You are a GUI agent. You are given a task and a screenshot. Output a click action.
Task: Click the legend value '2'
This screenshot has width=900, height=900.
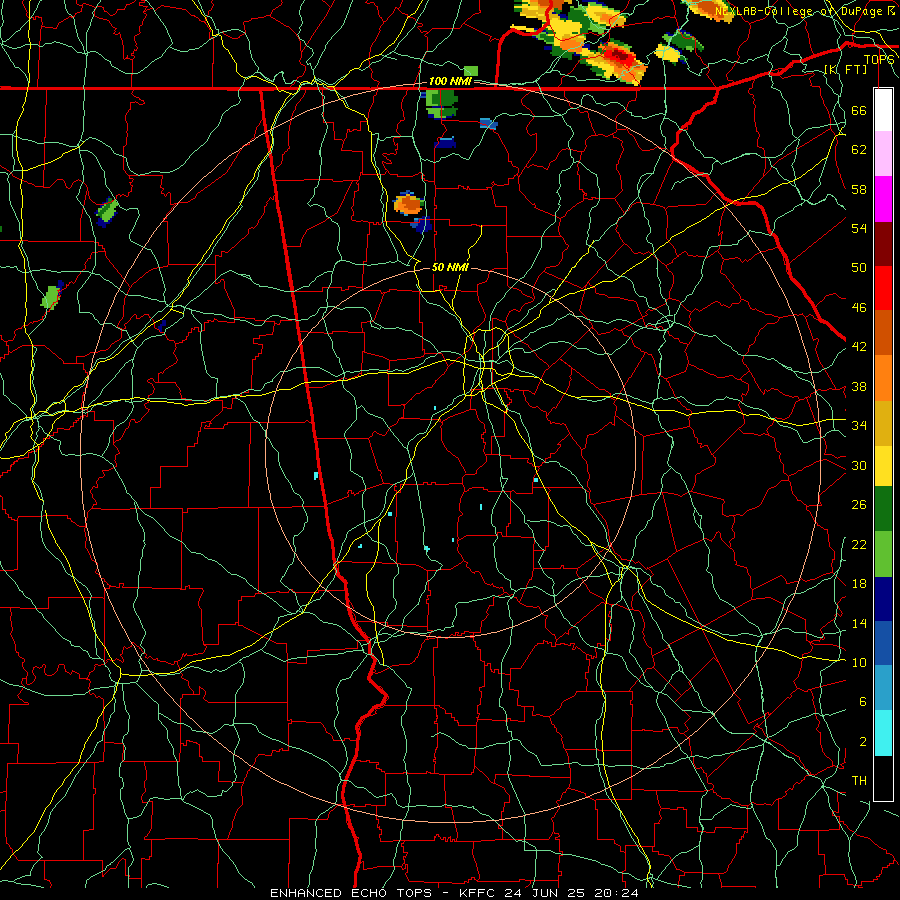pyautogui.click(x=862, y=741)
